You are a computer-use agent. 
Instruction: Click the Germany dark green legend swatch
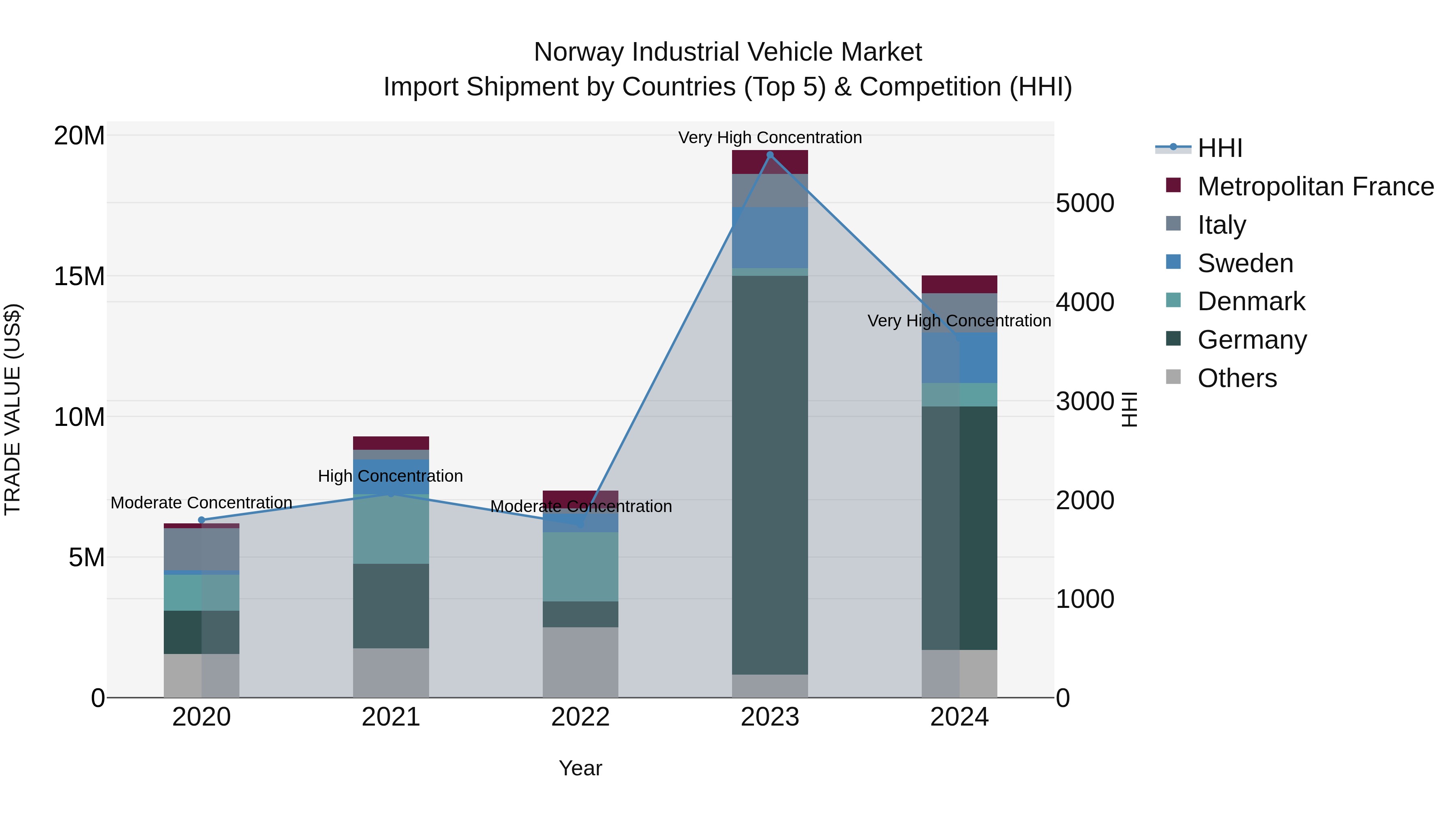(1173, 338)
